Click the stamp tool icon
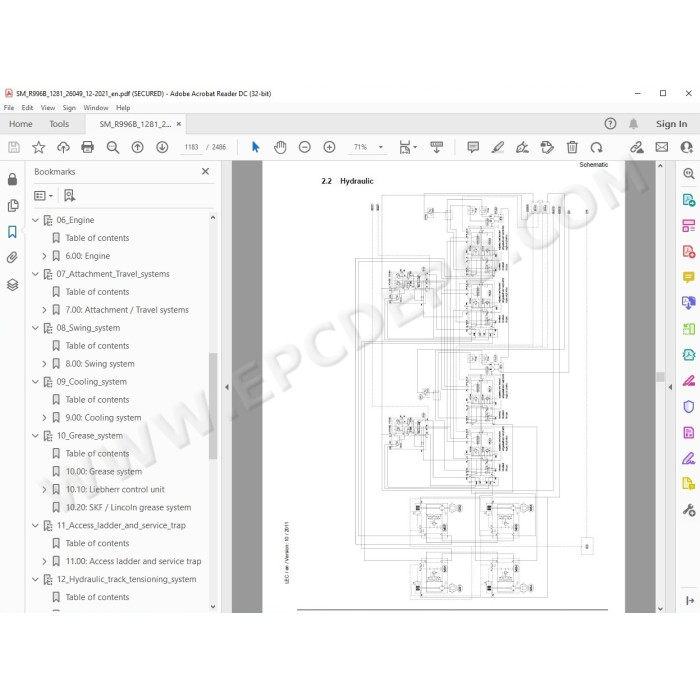Screen dimensions: 700x700 [547, 147]
